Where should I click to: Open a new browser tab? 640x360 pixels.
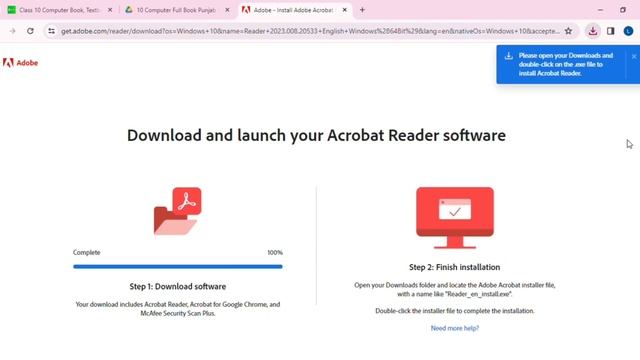(362, 10)
